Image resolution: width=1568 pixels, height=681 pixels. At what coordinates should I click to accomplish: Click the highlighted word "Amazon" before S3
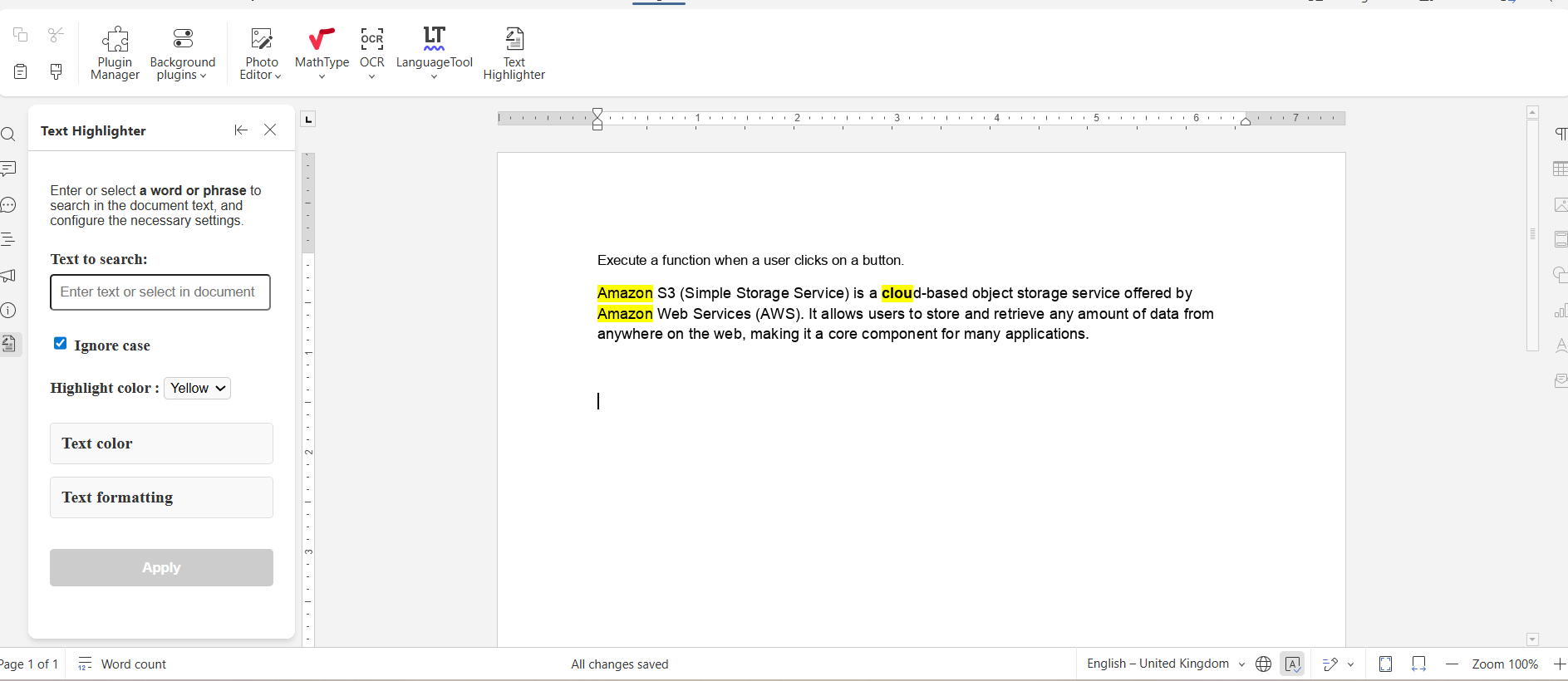(625, 293)
